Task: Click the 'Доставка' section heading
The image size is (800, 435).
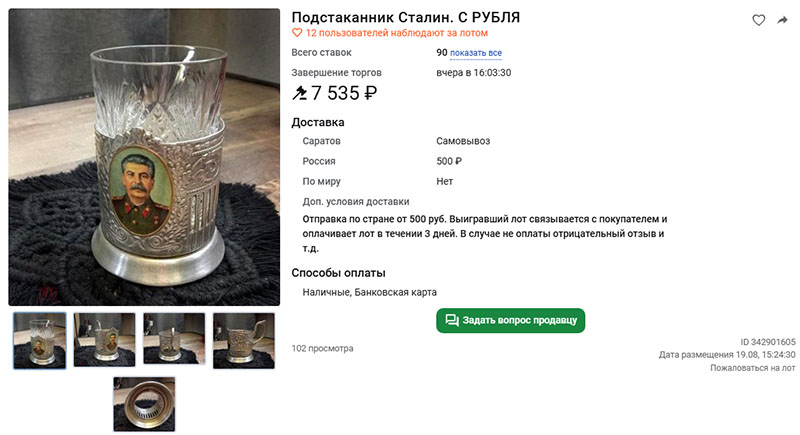Action: pos(318,122)
